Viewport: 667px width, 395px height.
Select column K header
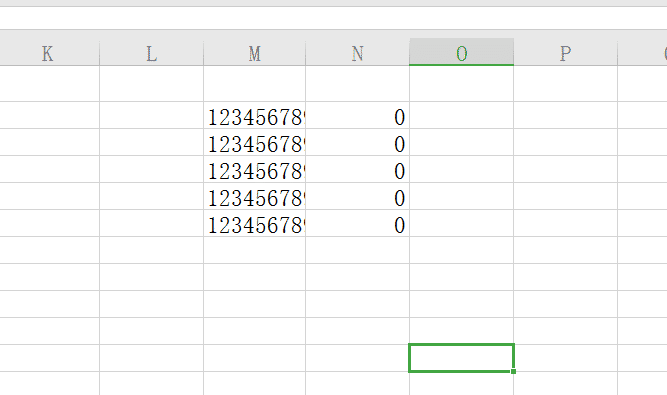(49, 54)
